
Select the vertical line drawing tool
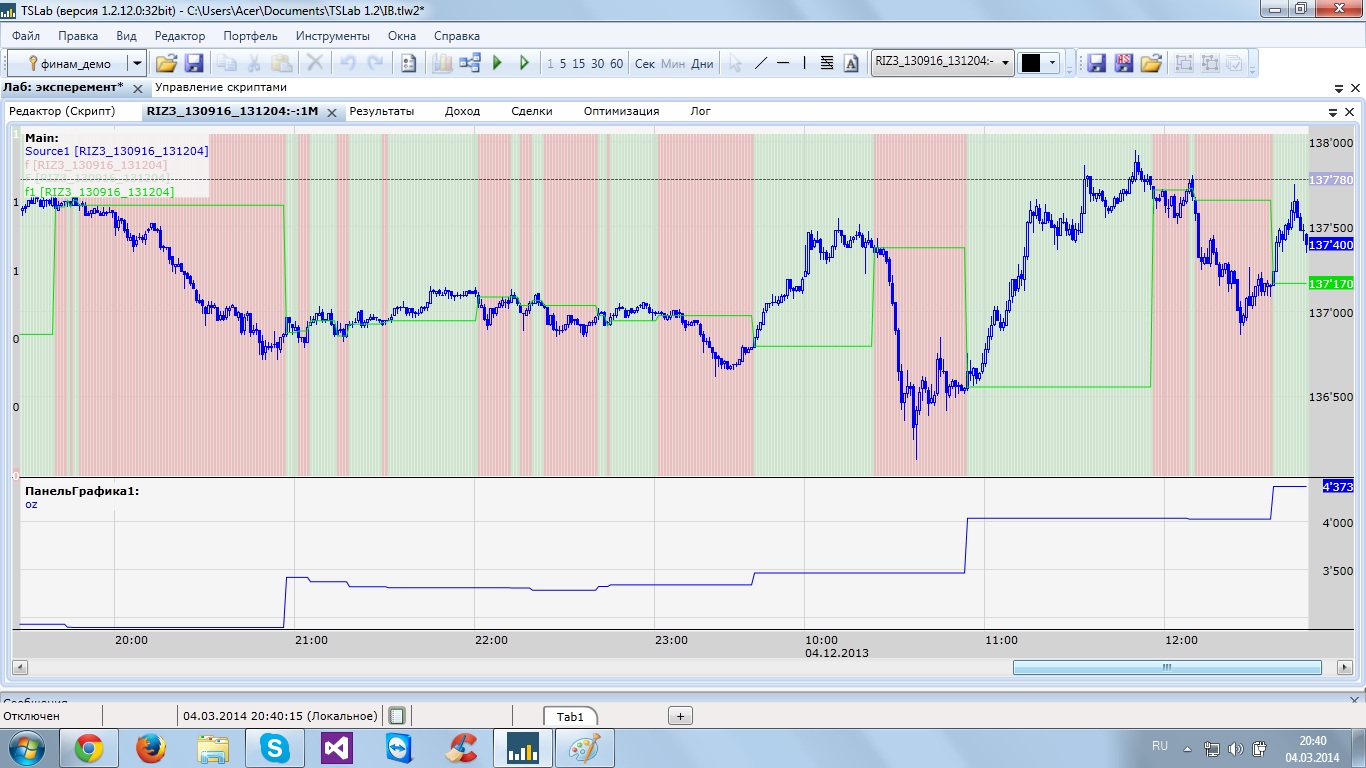[x=805, y=63]
